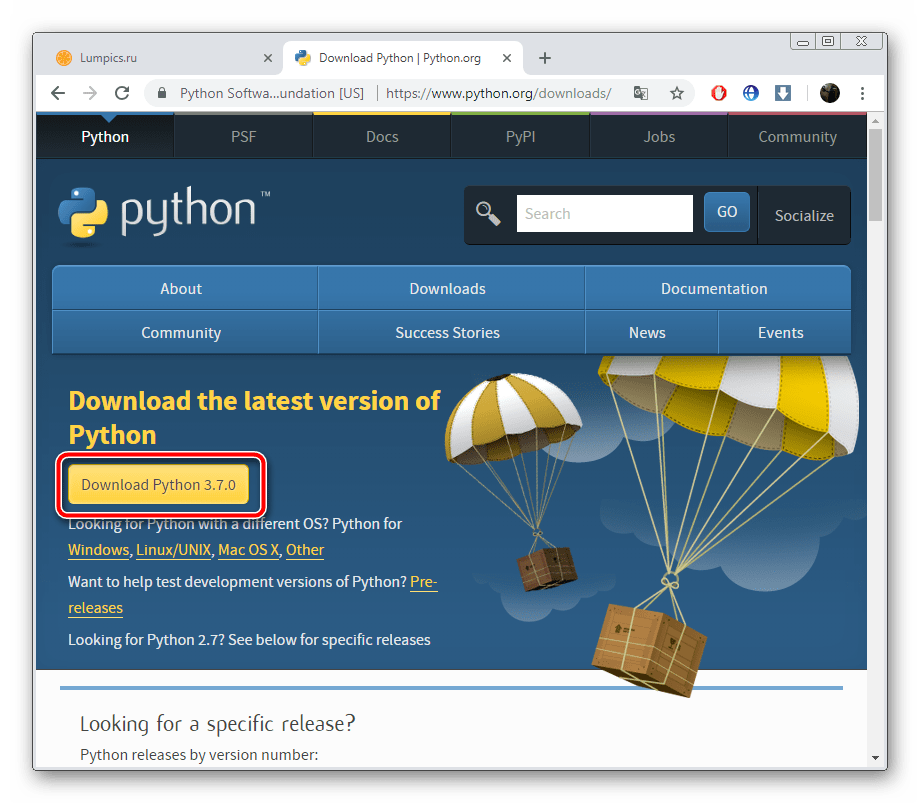
Task: Open the Events menu item
Action: [784, 333]
